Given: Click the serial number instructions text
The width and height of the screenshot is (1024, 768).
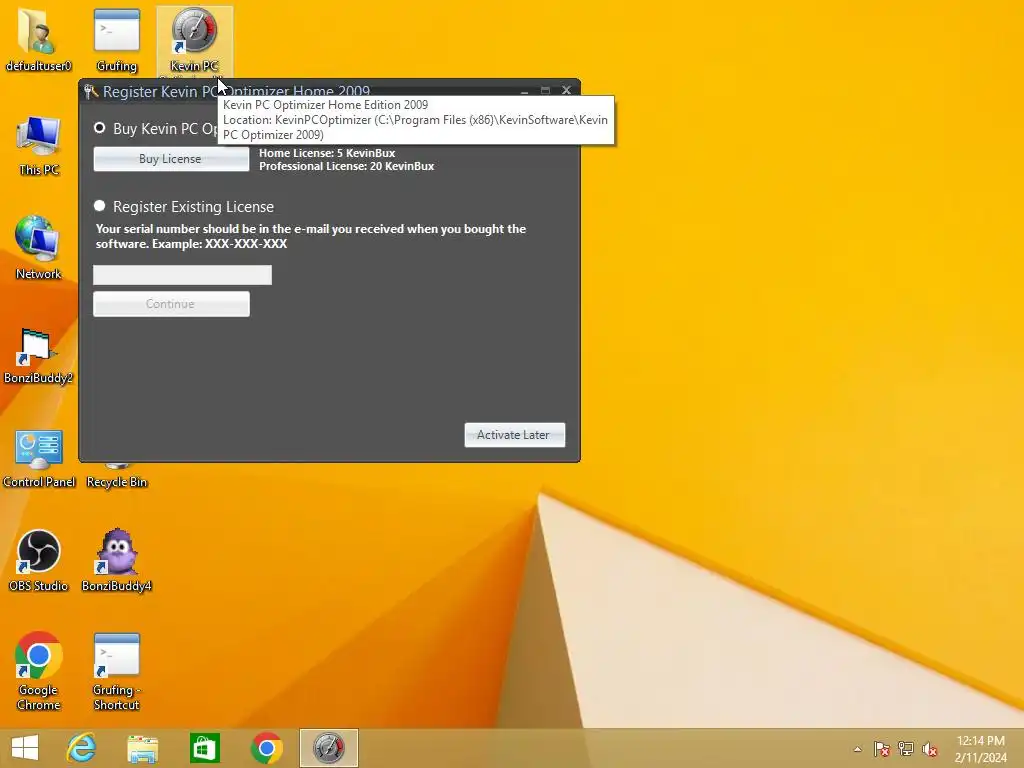Looking at the screenshot, I should [311, 236].
